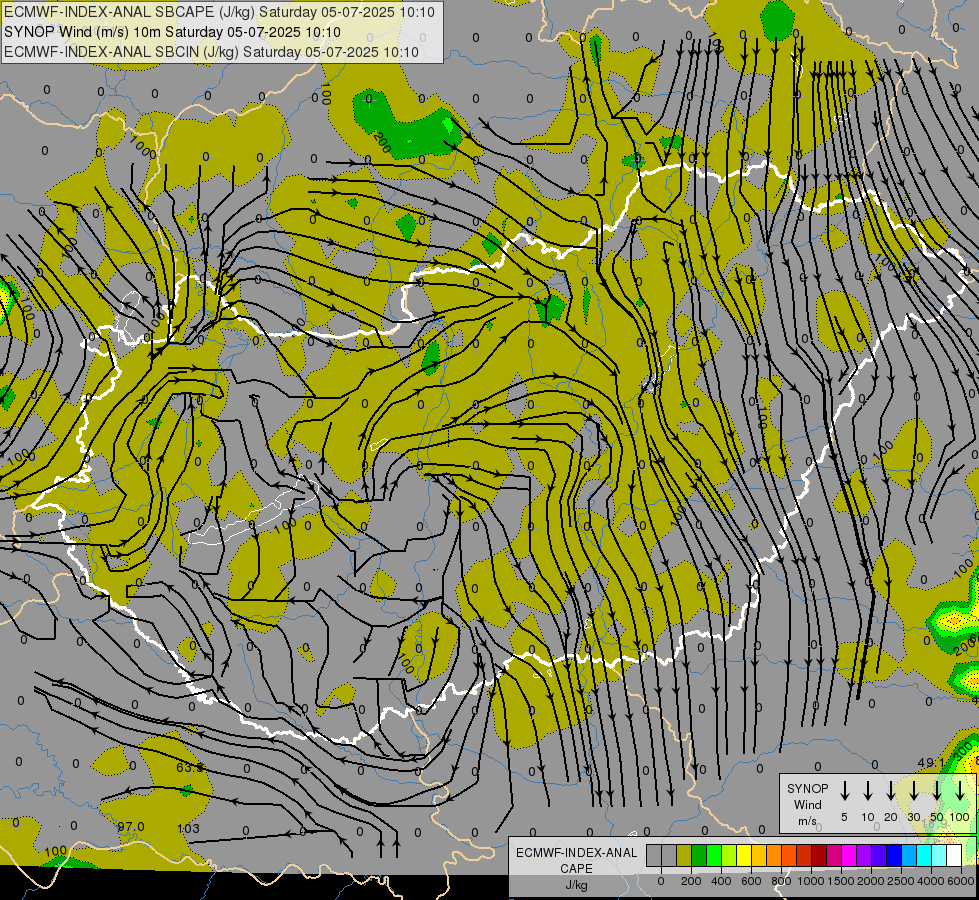This screenshot has width=979, height=900.
Task: Click the '30' speed value in wind legend
Action: click(914, 817)
